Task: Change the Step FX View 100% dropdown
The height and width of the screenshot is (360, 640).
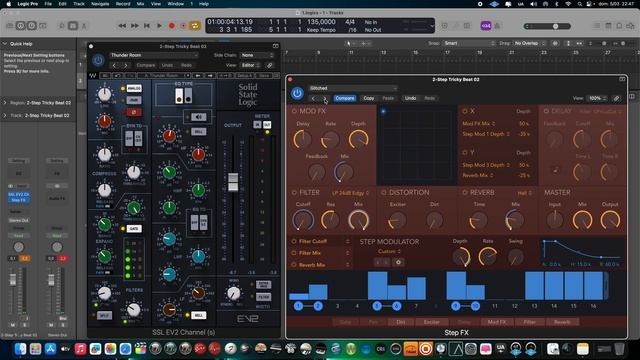Action: click(x=598, y=98)
